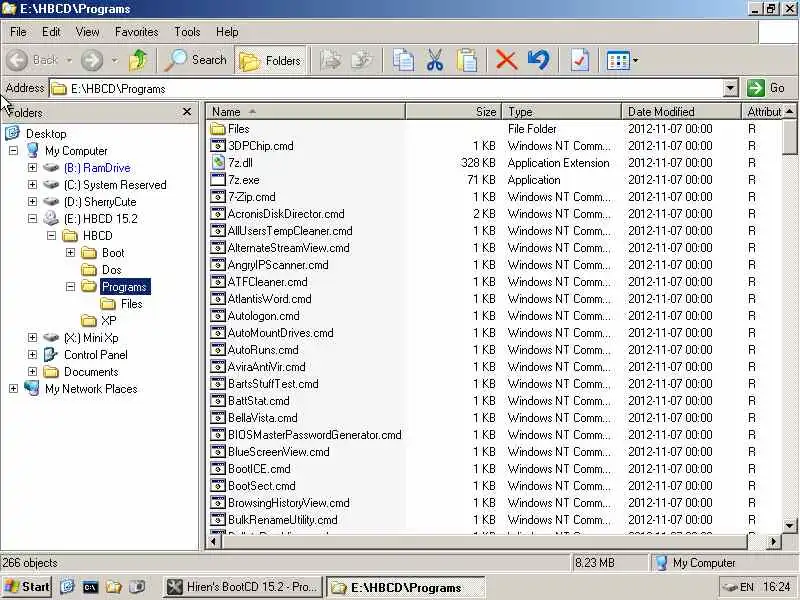Expand the Control Panel node
The width and height of the screenshot is (800, 600).
point(33,355)
